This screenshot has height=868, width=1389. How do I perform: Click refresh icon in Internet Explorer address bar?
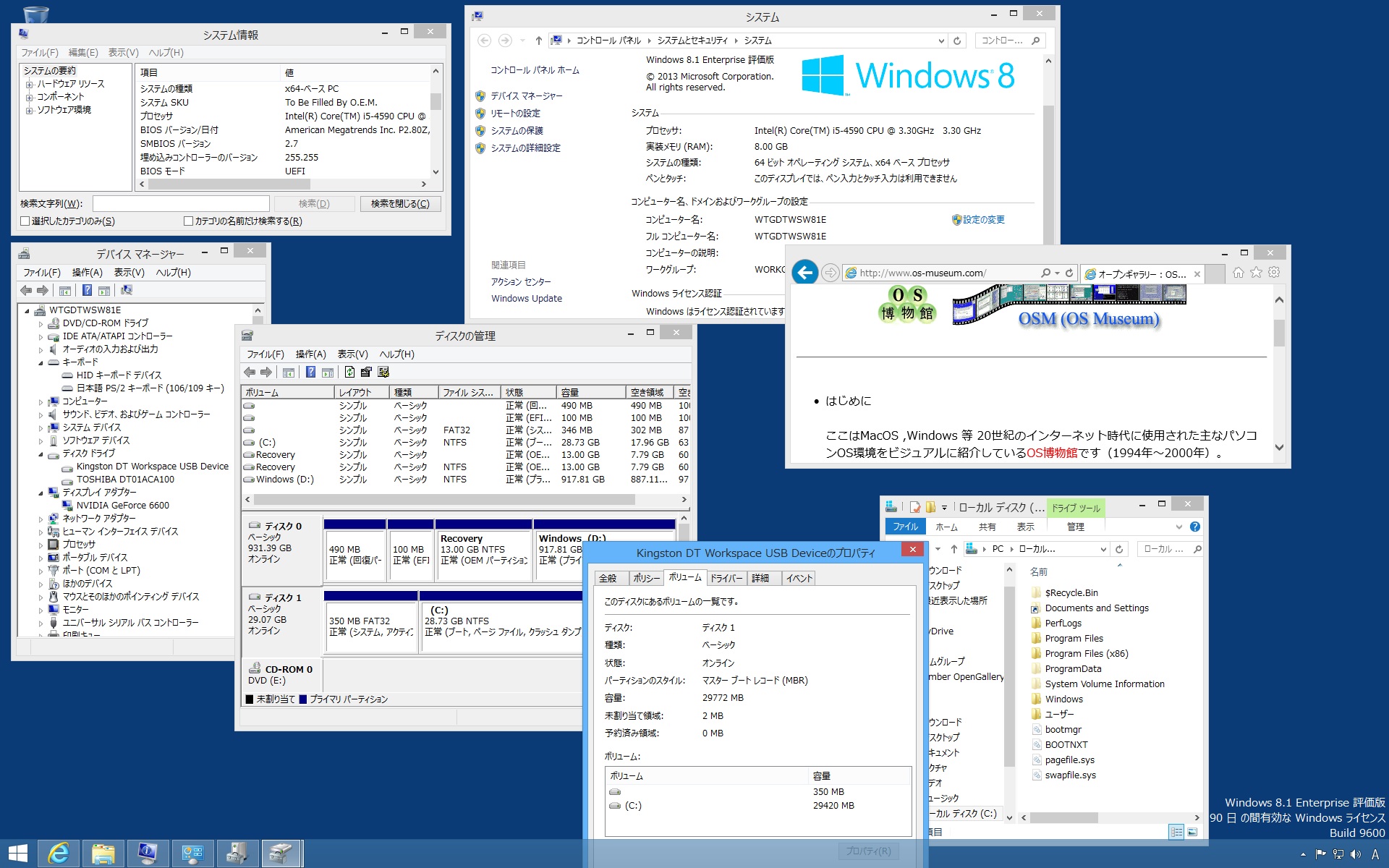tap(1069, 273)
